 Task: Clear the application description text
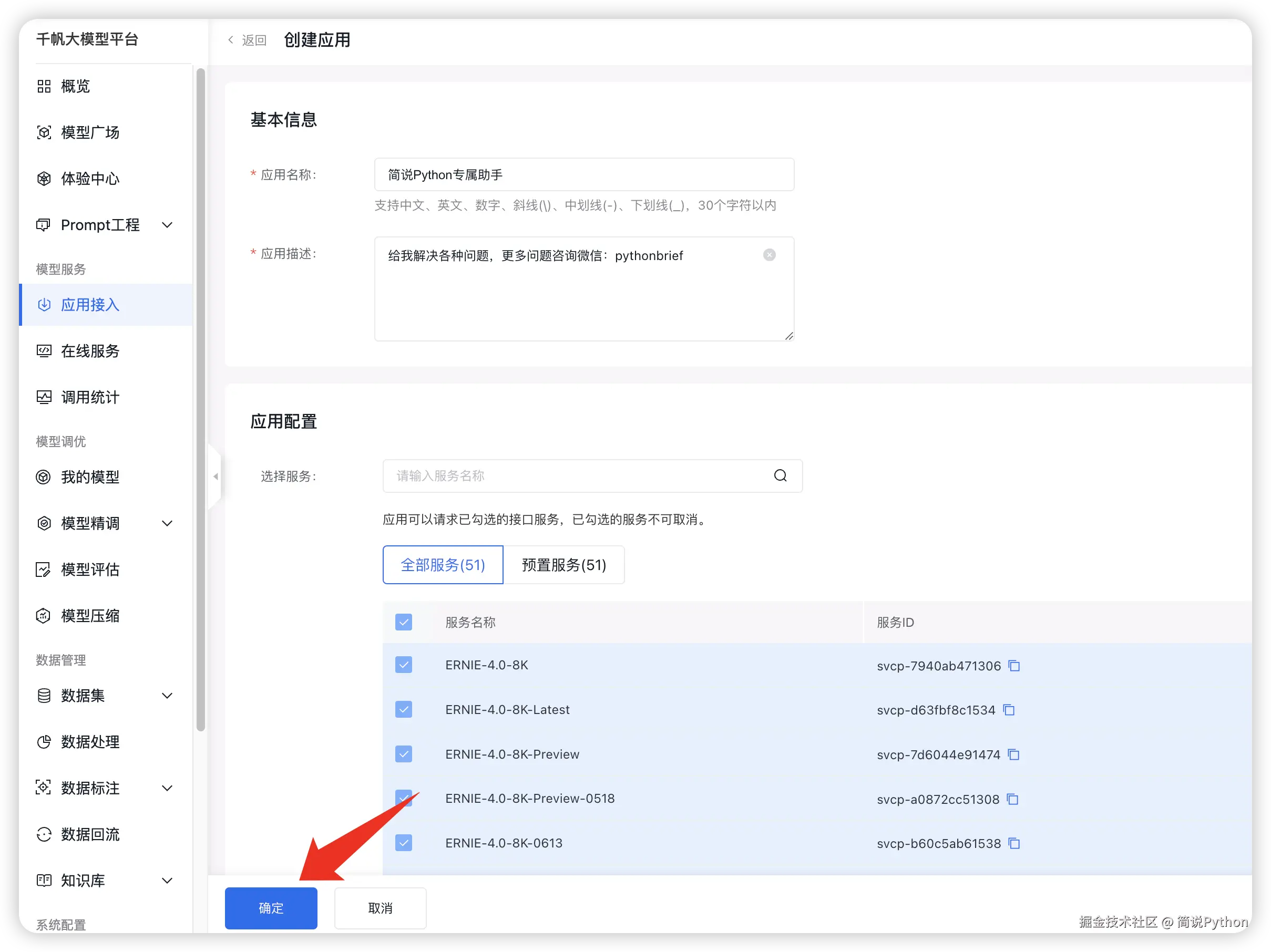[769, 255]
